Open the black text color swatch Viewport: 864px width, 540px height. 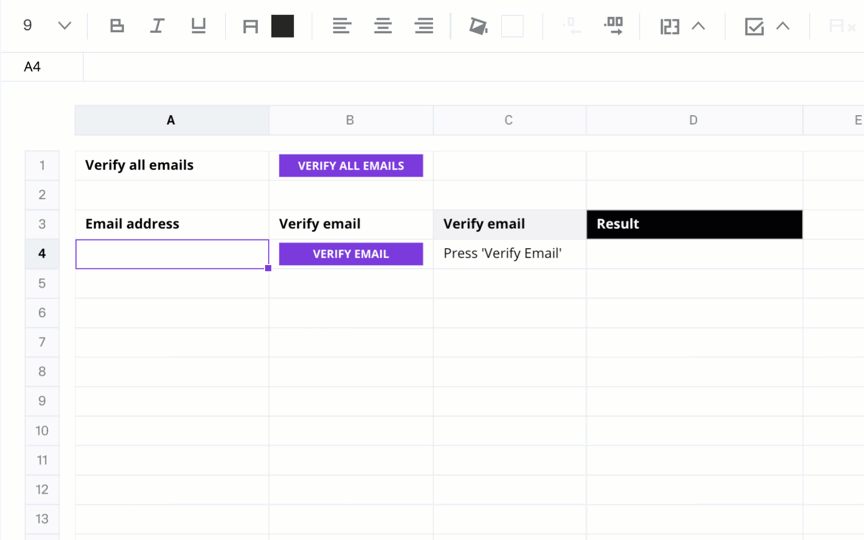point(283,26)
